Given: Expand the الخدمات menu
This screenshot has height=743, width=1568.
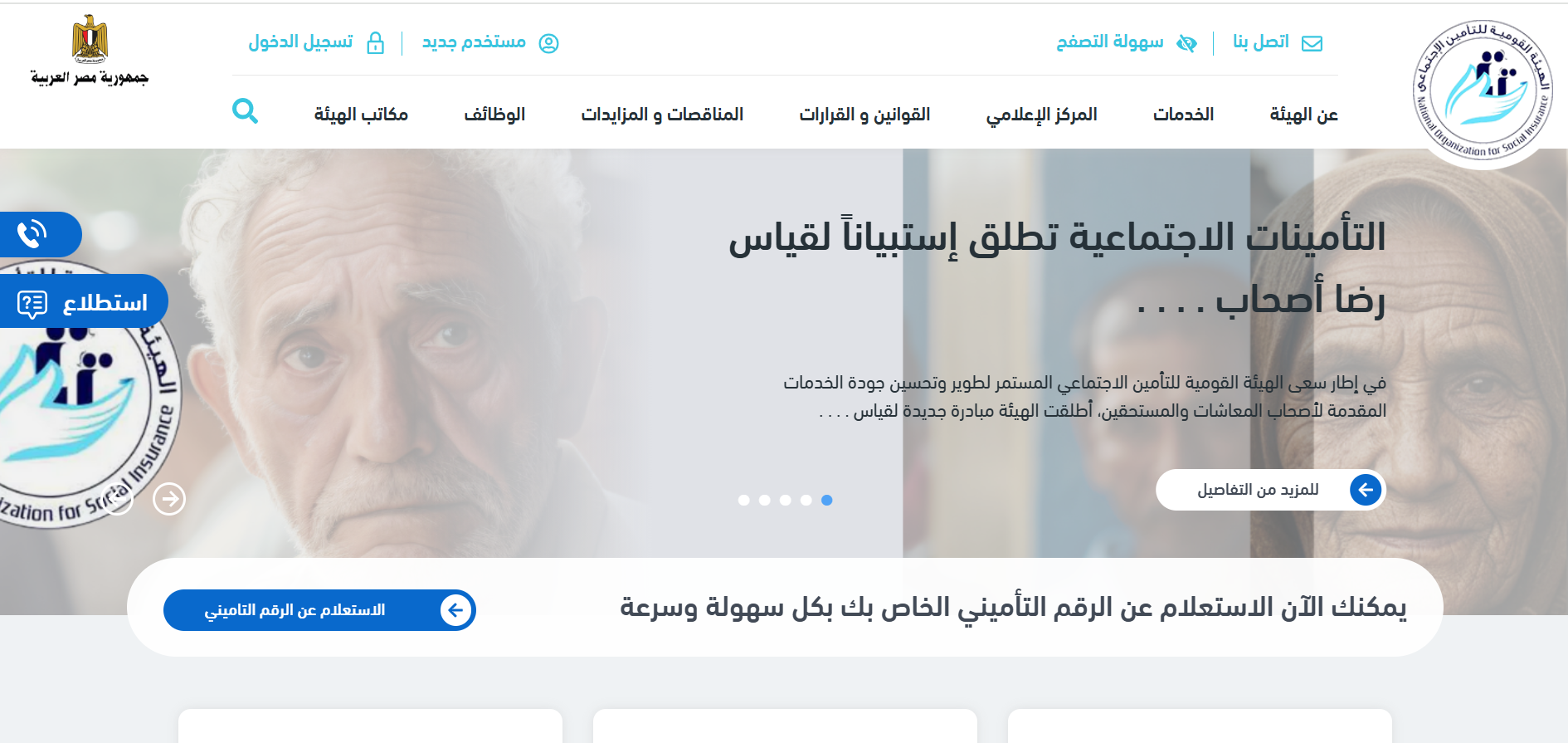Looking at the screenshot, I should click(1183, 115).
